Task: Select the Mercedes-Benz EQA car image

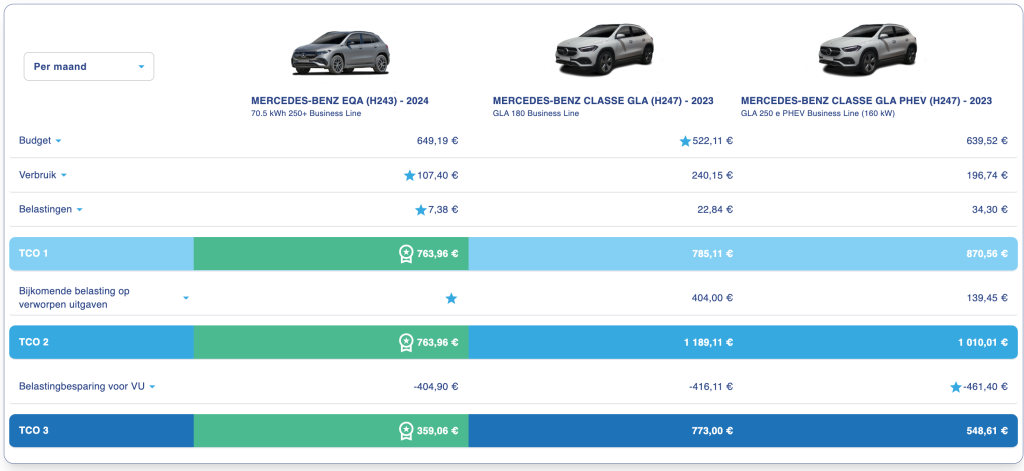Action: [339, 52]
